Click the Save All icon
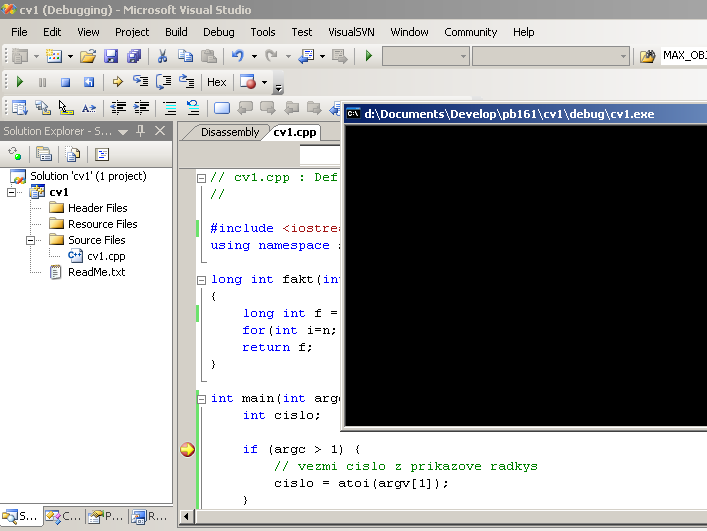This screenshot has height=531, width=707. 134,56
